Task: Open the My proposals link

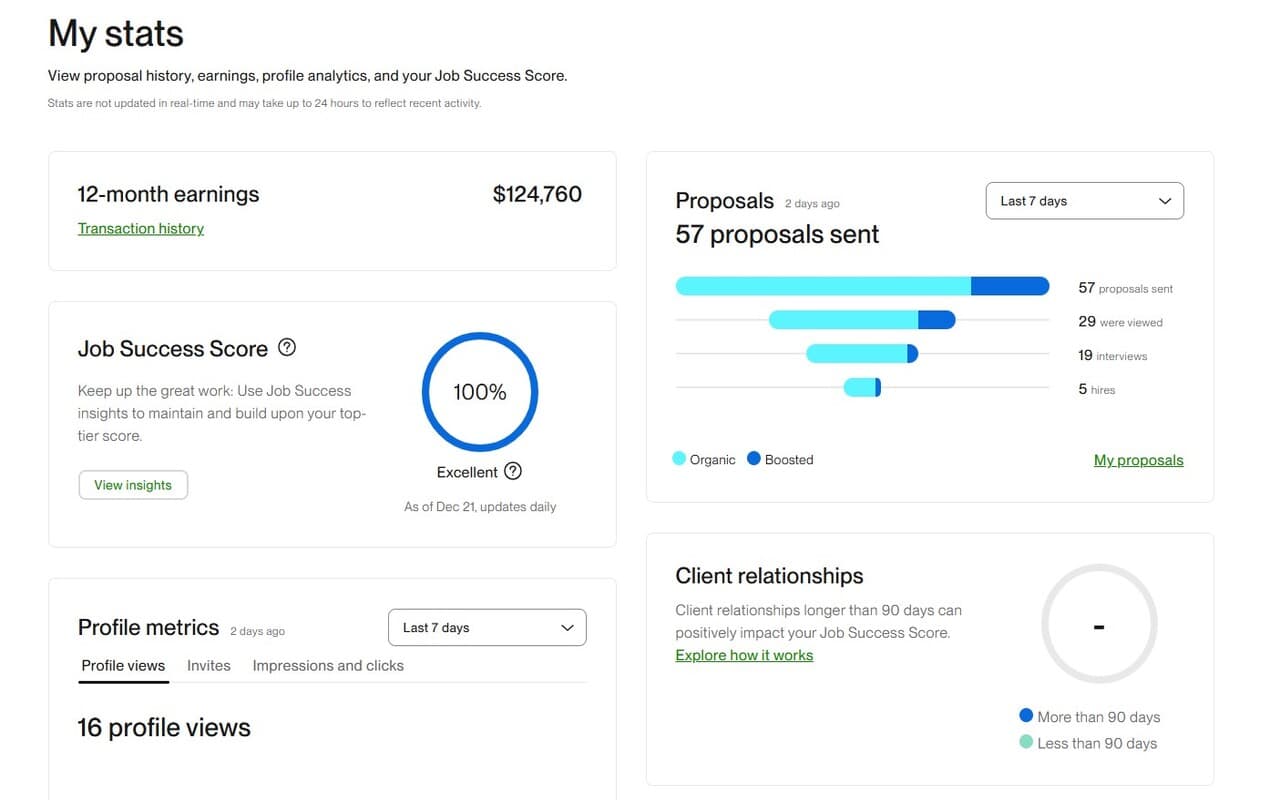Action: [1138, 460]
